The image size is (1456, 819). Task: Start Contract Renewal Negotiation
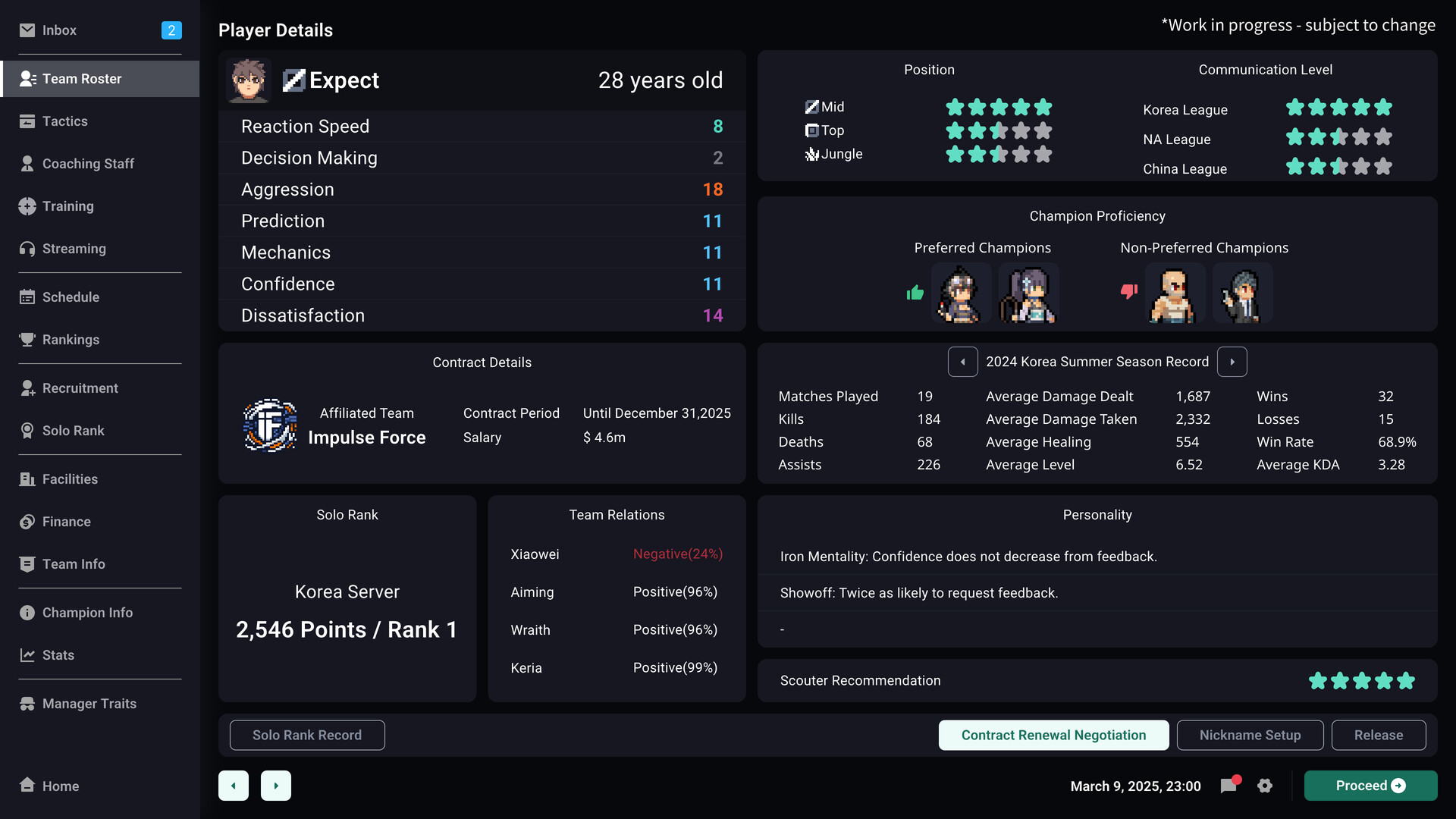(1053, 735)
